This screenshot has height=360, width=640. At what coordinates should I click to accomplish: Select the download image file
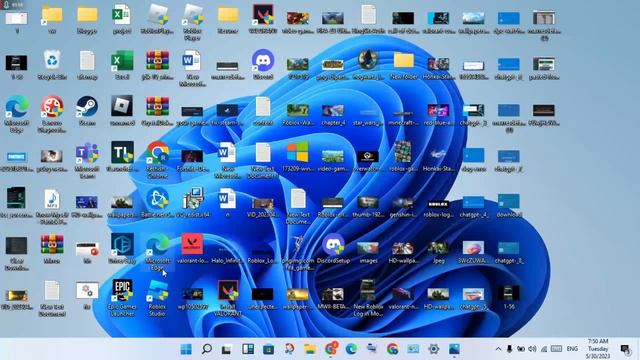pyautogui.click(x=509, y=205)
